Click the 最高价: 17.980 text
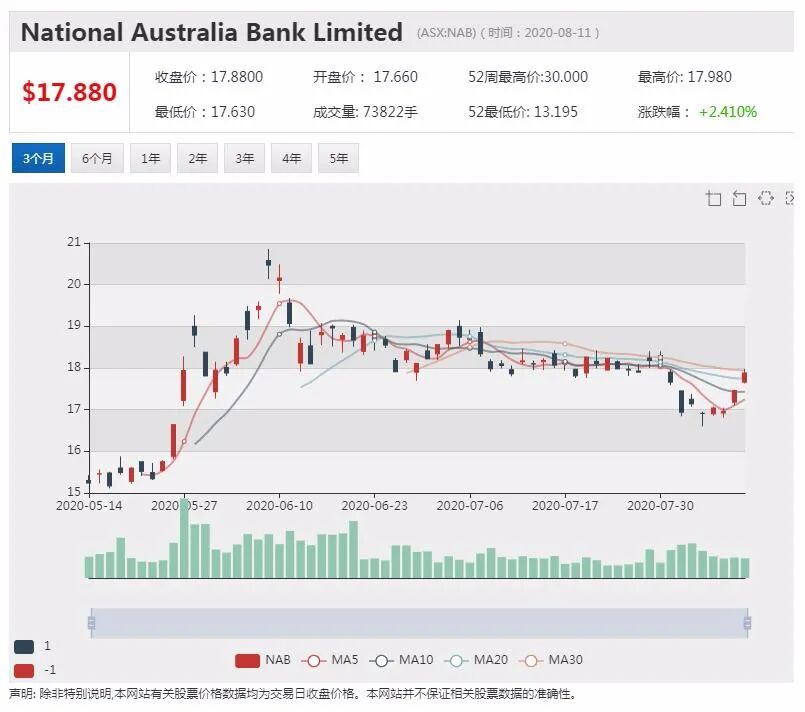The height and width of the screenshot is (712, 805). click(x=684, y=77)
